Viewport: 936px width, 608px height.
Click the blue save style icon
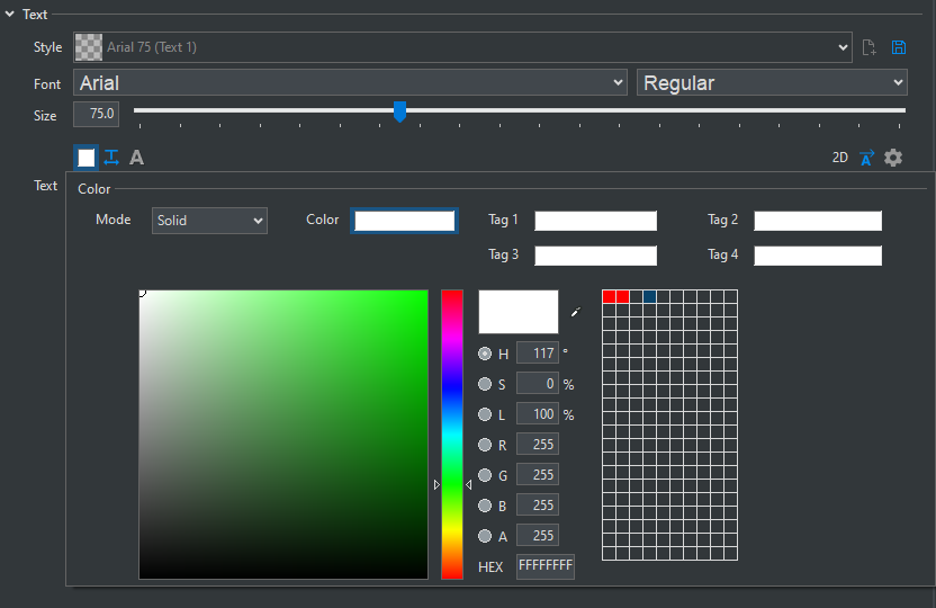[898, 47]
